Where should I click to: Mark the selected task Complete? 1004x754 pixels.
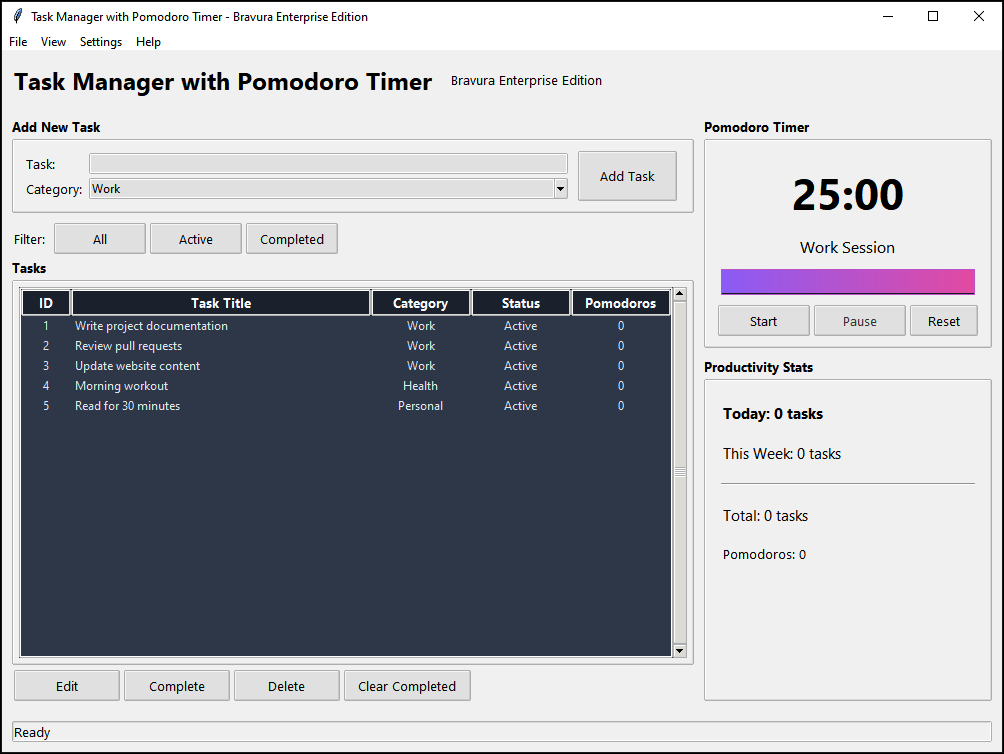point(176,685)
